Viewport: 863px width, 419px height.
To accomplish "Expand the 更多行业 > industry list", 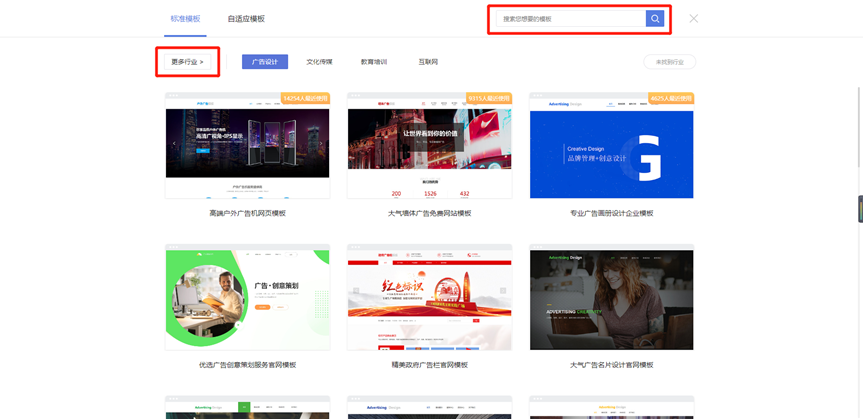I will [187, 62].
